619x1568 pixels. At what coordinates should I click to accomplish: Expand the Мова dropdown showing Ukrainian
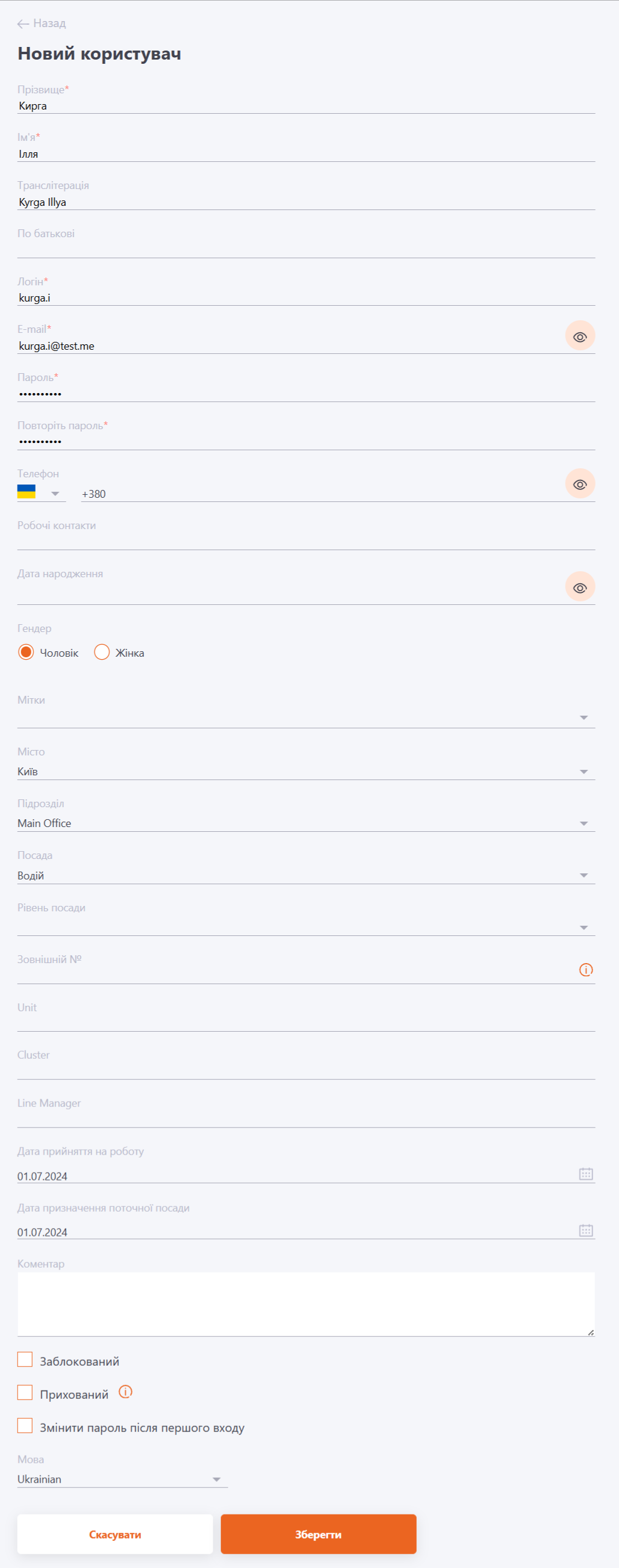click(122, 1479)
